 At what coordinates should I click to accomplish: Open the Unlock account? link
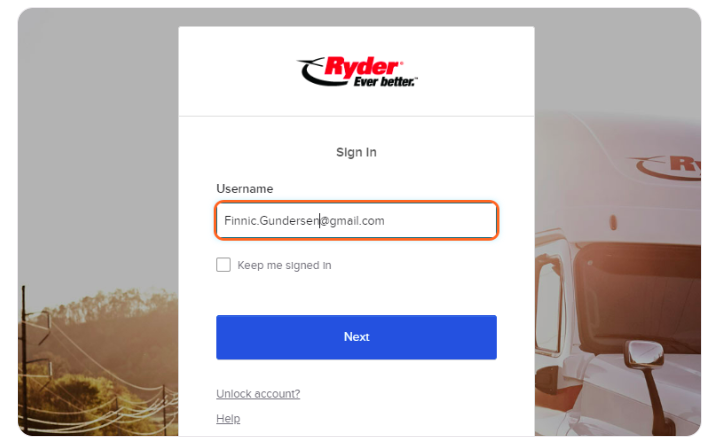tap(258, 394)
